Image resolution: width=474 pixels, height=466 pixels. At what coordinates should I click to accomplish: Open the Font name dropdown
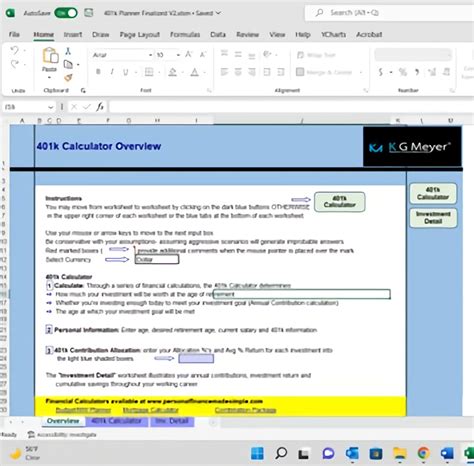[x=150, y=55]
